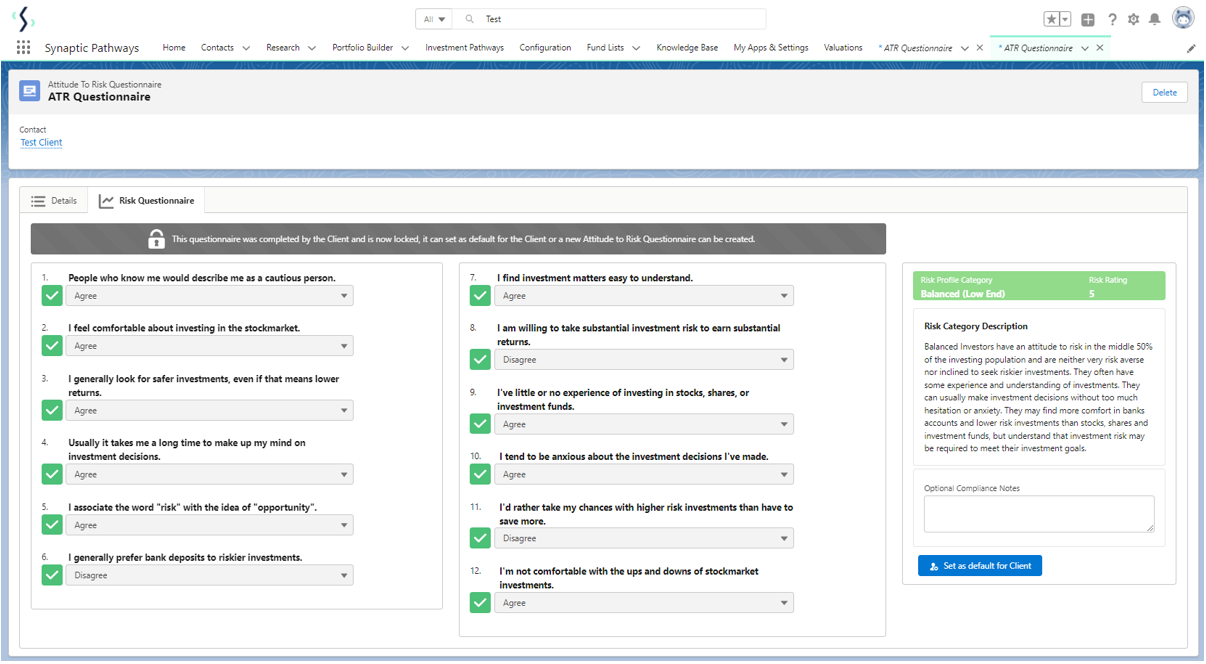
Task: Switch to the Details tab
Action: tap(54, 201)
